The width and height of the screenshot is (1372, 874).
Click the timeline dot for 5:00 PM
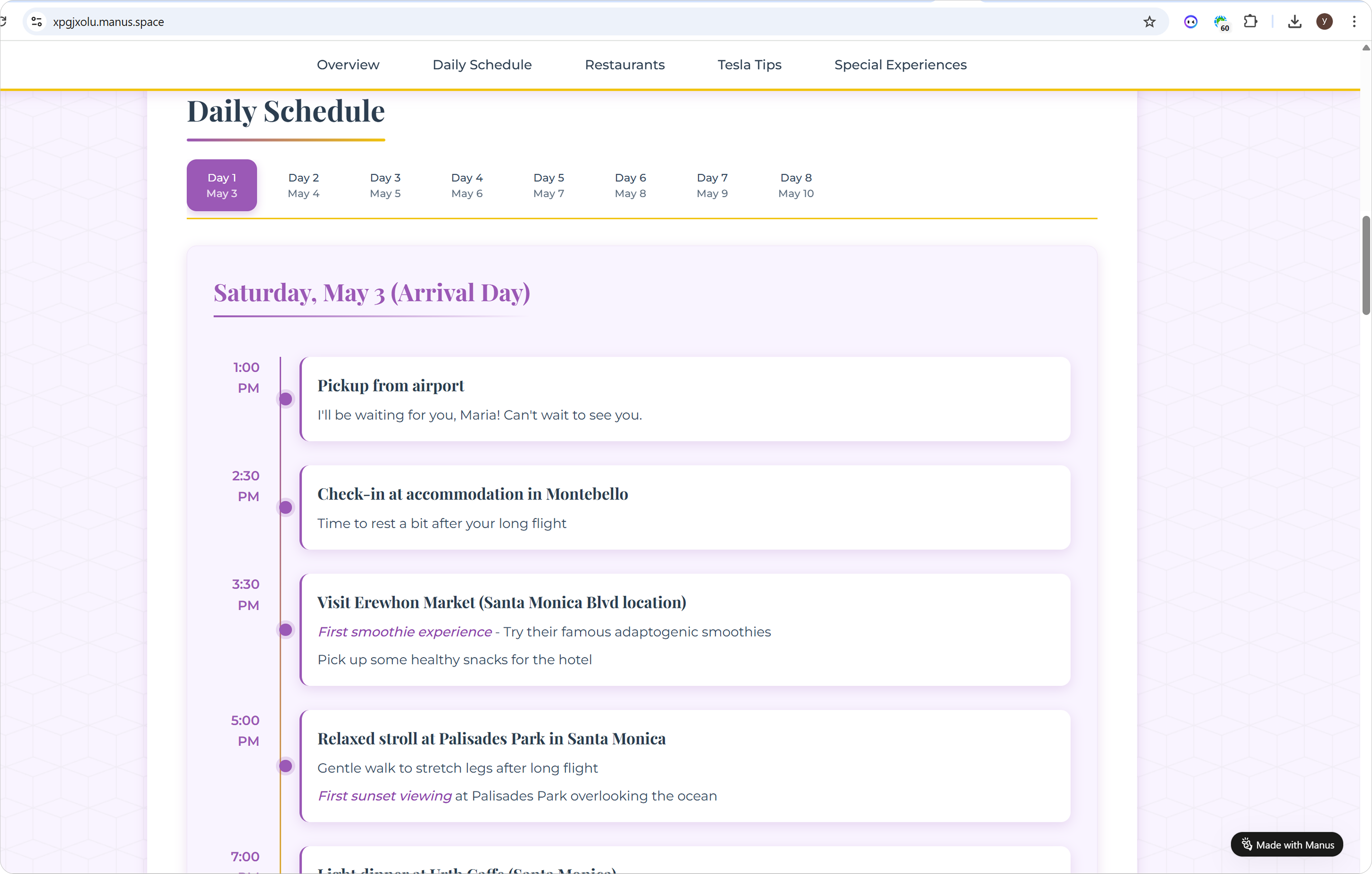click(x=285, y=766)
